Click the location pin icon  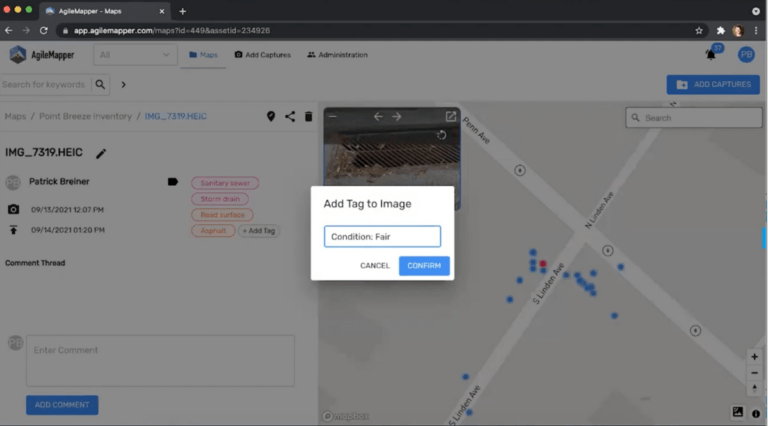(x=271, y=116)
